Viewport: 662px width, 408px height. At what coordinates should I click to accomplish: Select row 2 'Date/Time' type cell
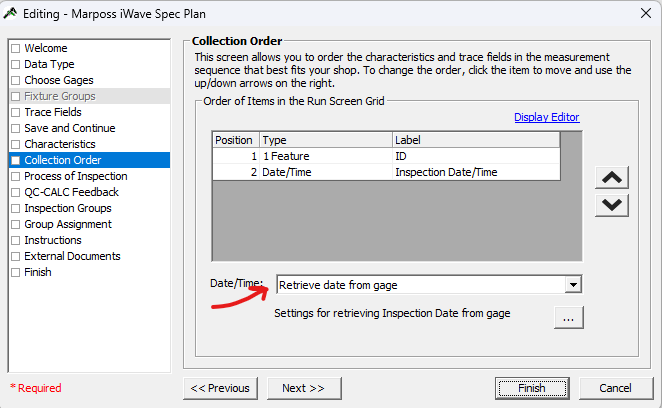click(326, 172)
